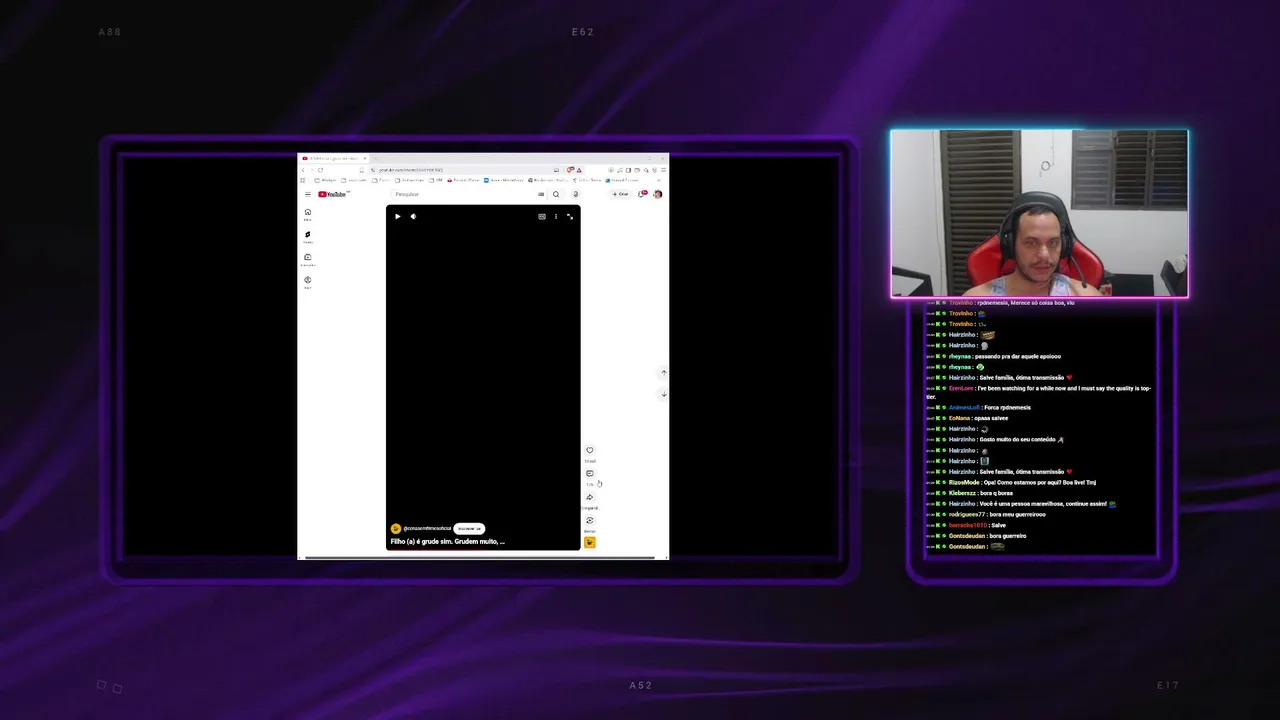Reload the browser page
The height and width of the screenshot is (720, 1280).
(x=321, y=170)
